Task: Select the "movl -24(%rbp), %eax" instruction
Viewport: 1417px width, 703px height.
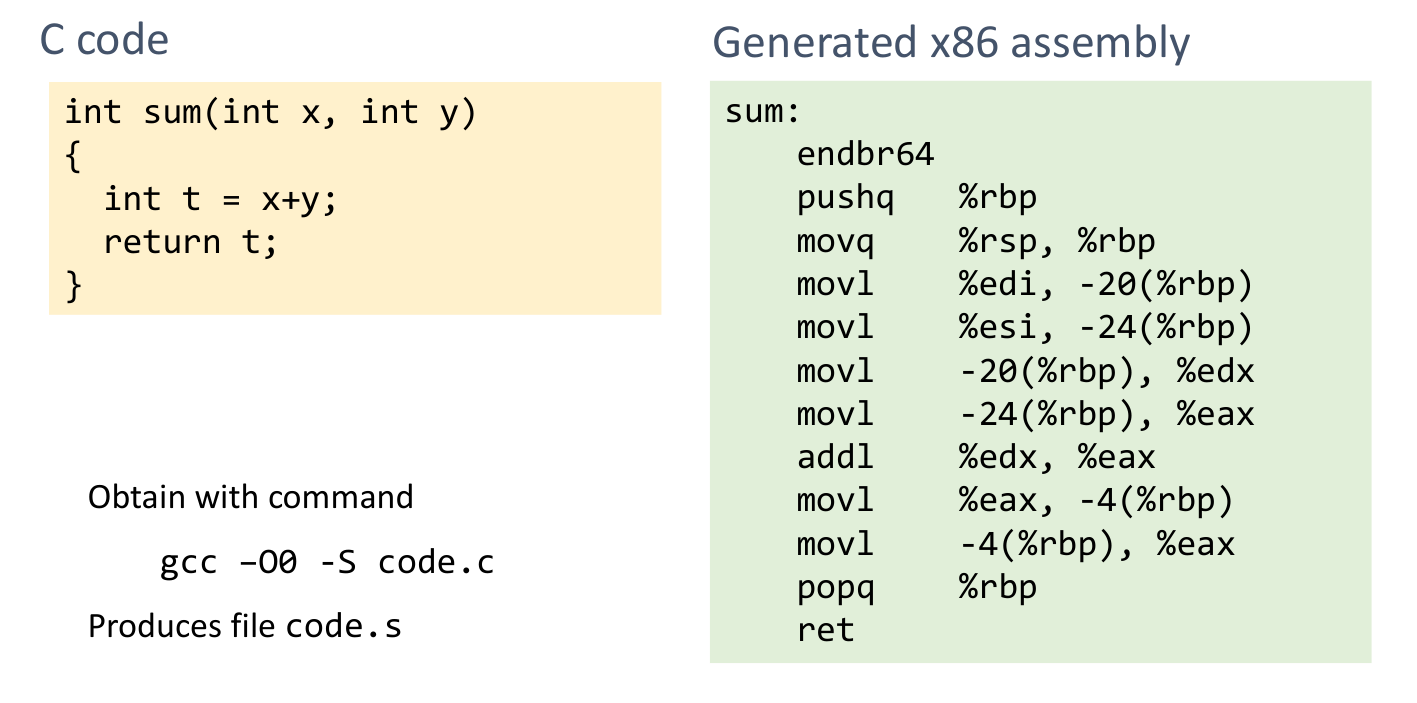Action: point(1024,415)
